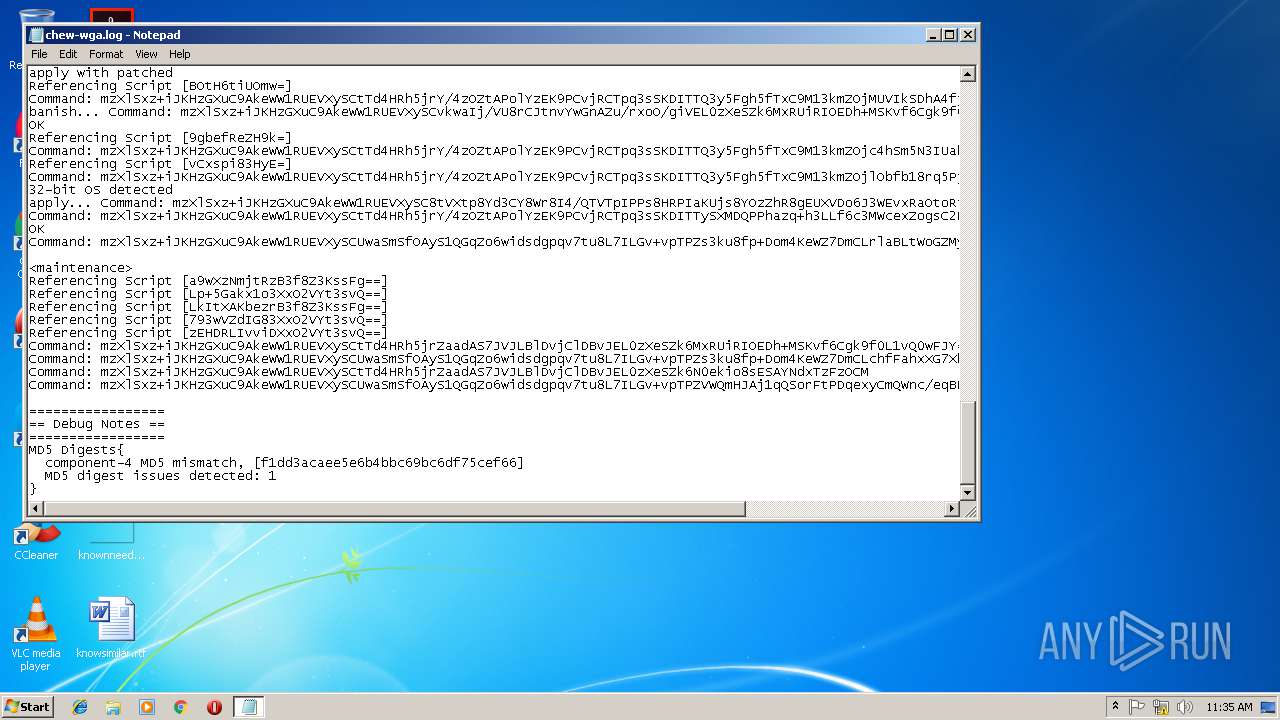Screen dimensions: 1280x720
Task: Click the 'banish... Command:' line
Action: point(494,112)
